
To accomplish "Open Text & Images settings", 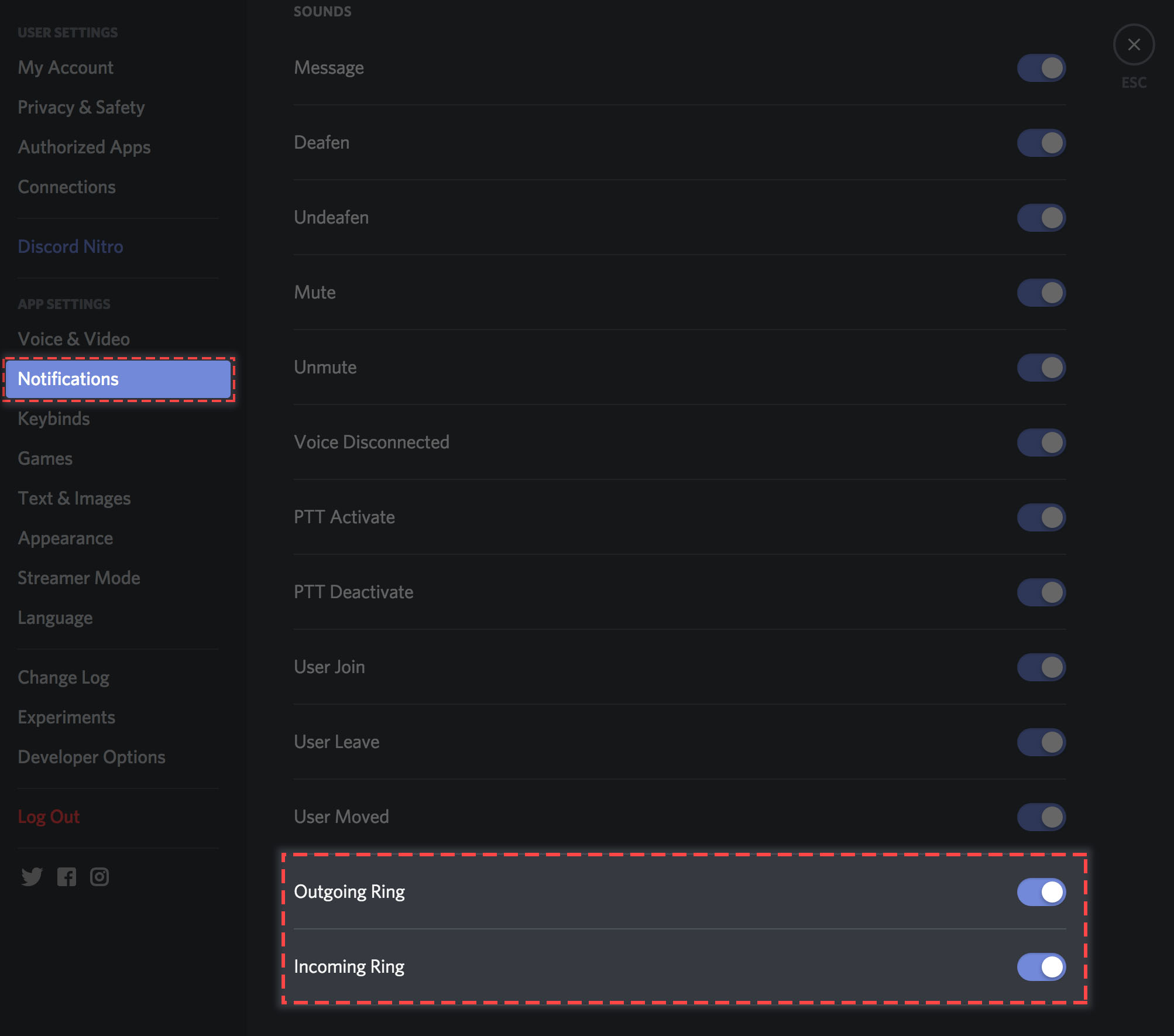I will coord(73,497).
